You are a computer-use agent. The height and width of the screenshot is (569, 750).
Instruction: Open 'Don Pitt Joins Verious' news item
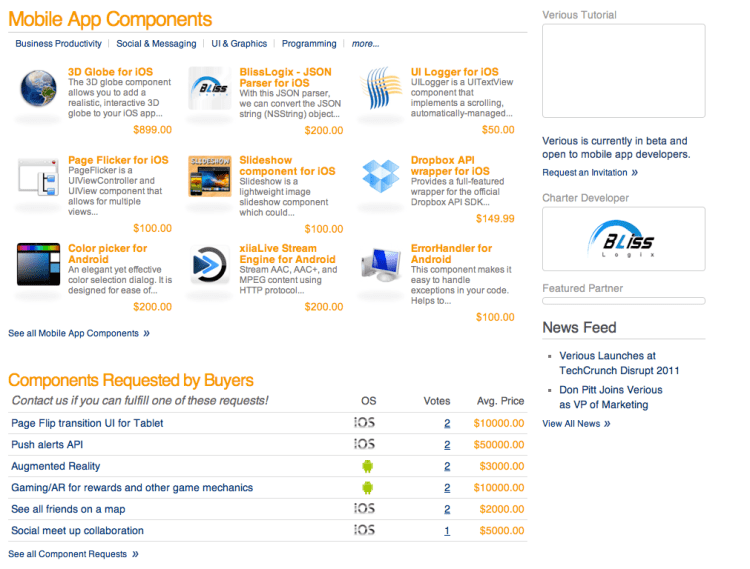click(x=611, y=397)
